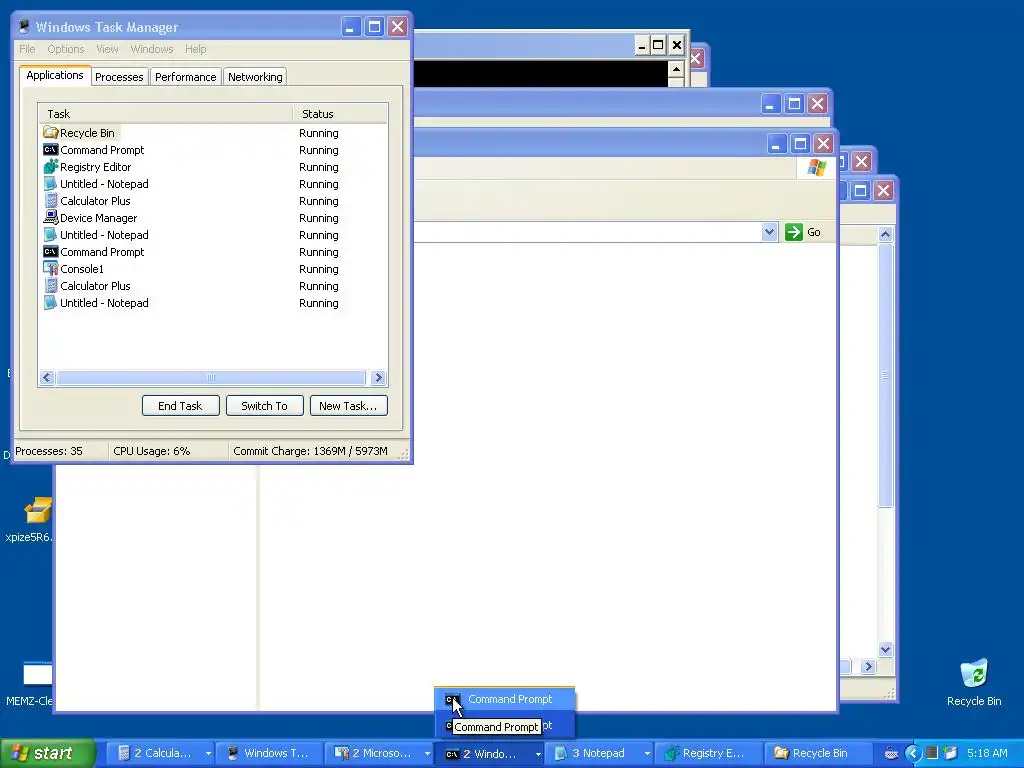Open the Start menu
This screenshot has height=768, width=1024.
48,753
